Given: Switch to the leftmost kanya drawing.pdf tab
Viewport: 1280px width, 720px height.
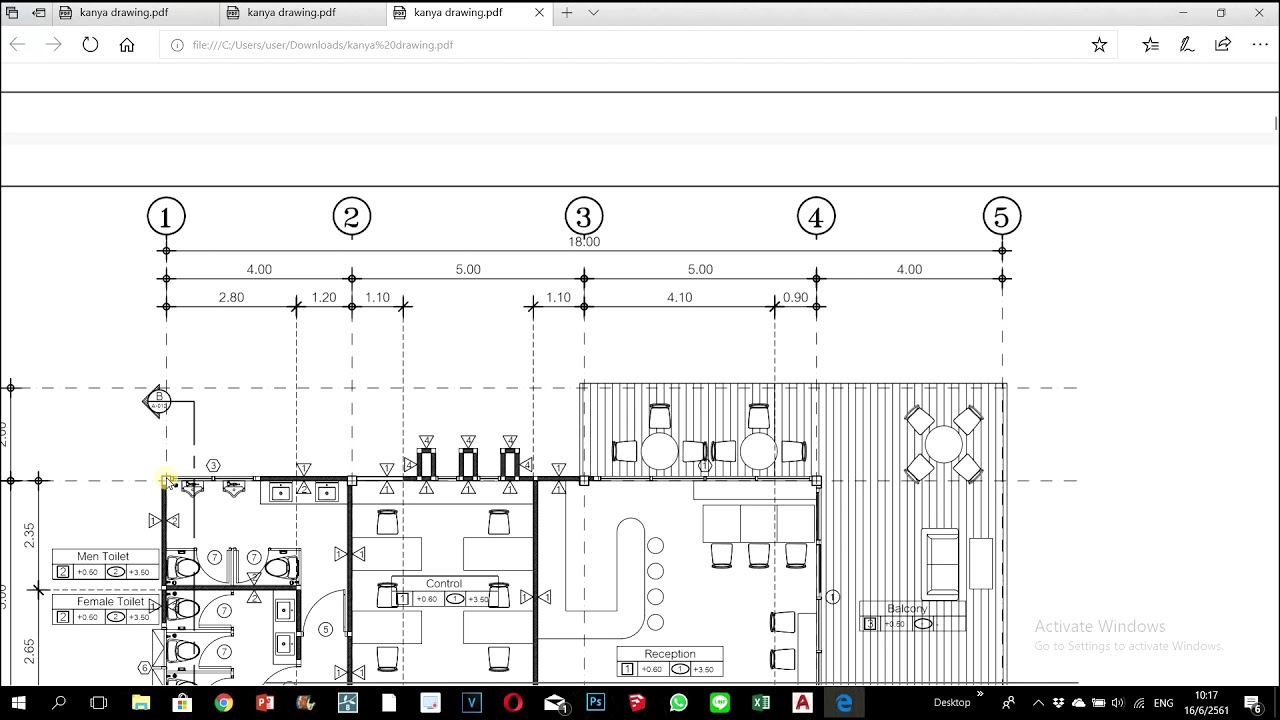Looking at the screenshot, I should [x=134, y=13].
